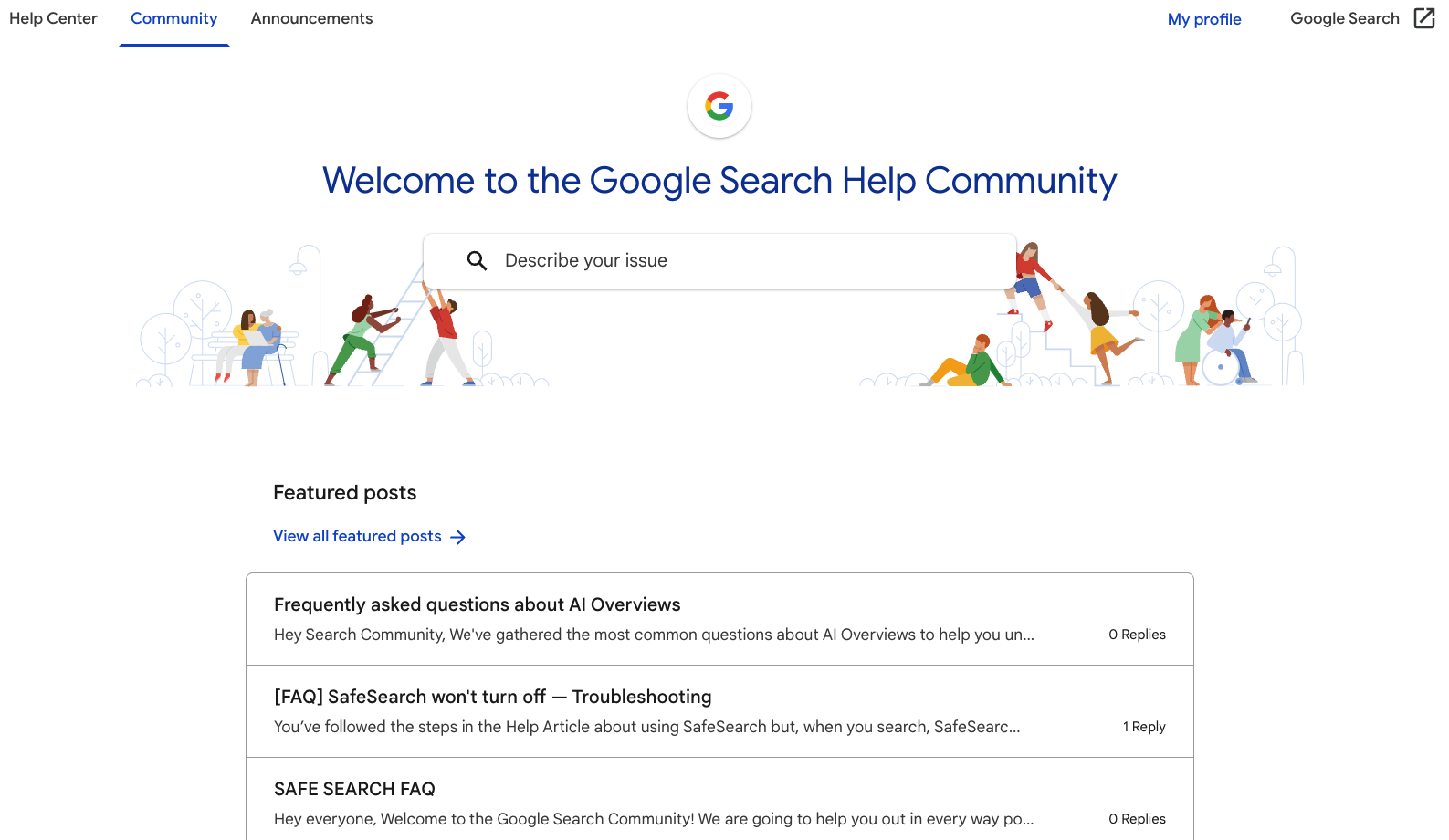The image size is (1449, 840).
Task: Click 1 Reply on the SafeSearch post
Action: (x=1144, y=726)
